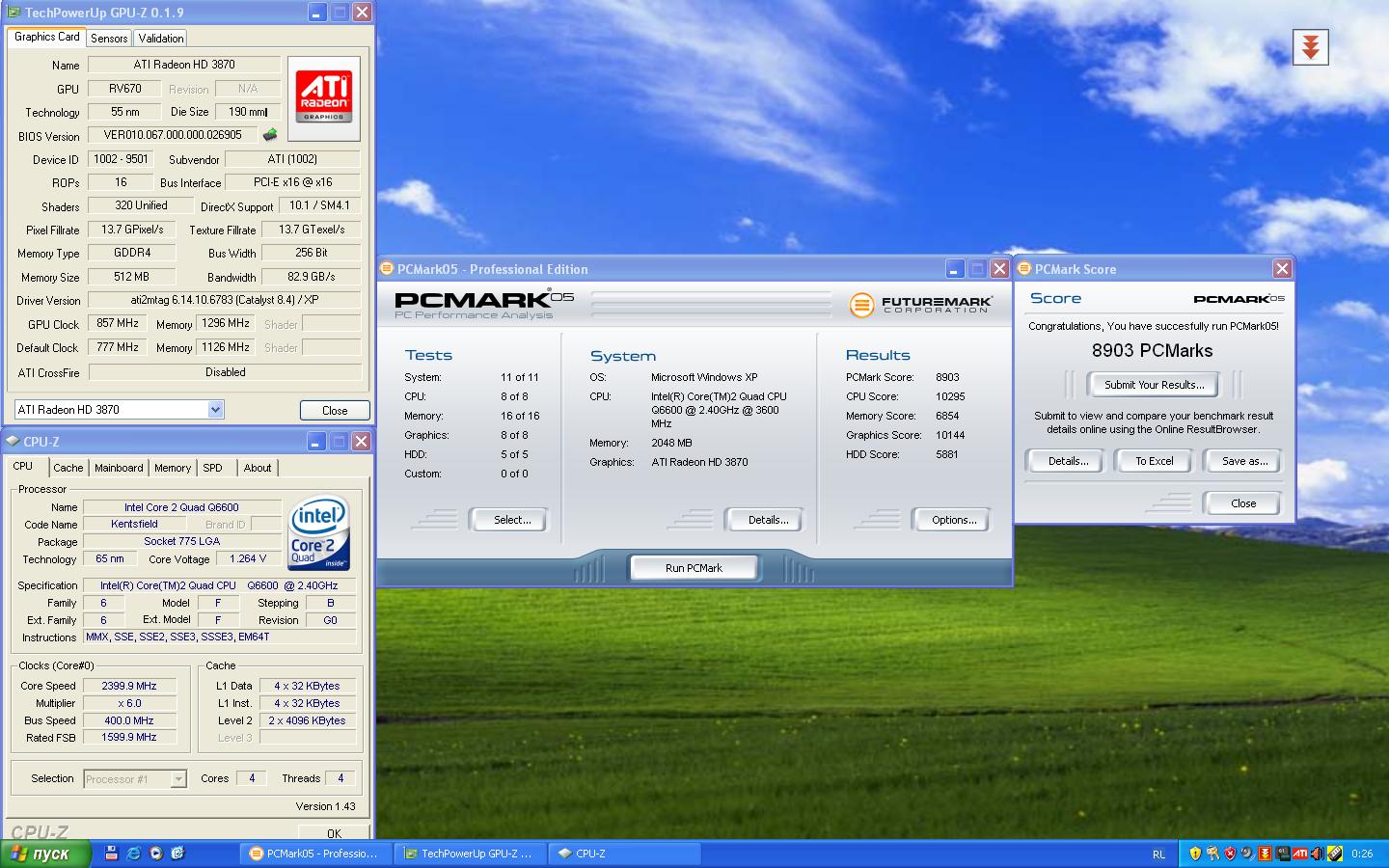Click the yellow memory chip tray icon

1335,854
